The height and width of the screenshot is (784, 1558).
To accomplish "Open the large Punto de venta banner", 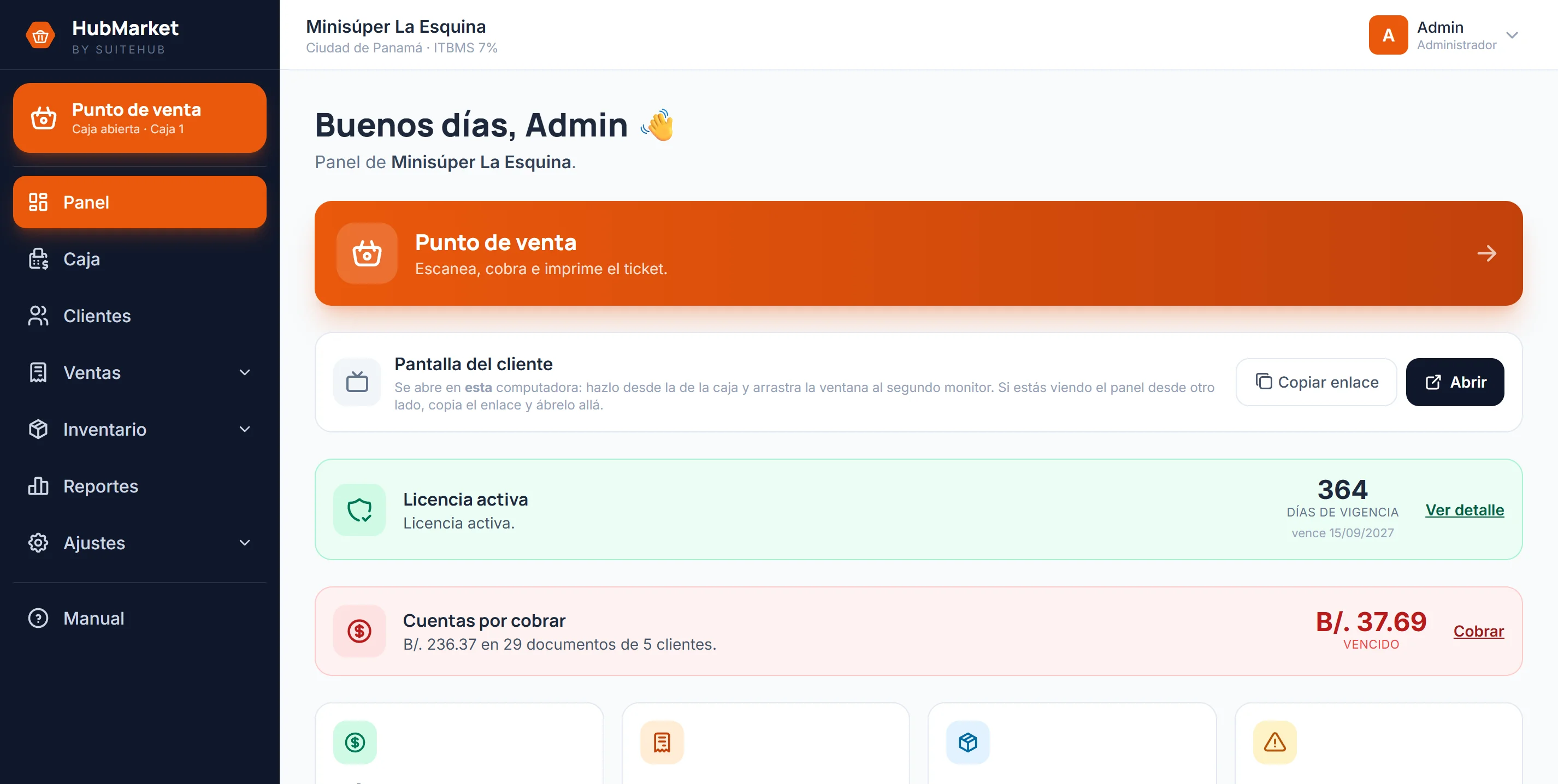I will pos(918,254).
